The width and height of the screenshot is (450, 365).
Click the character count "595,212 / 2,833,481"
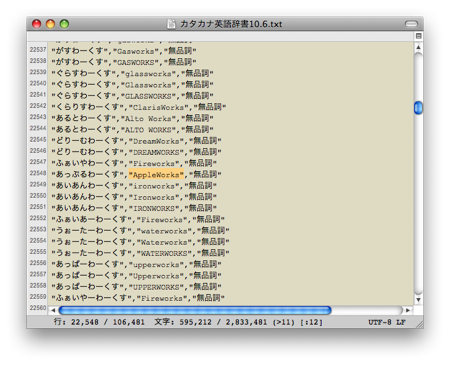(223, 322)
